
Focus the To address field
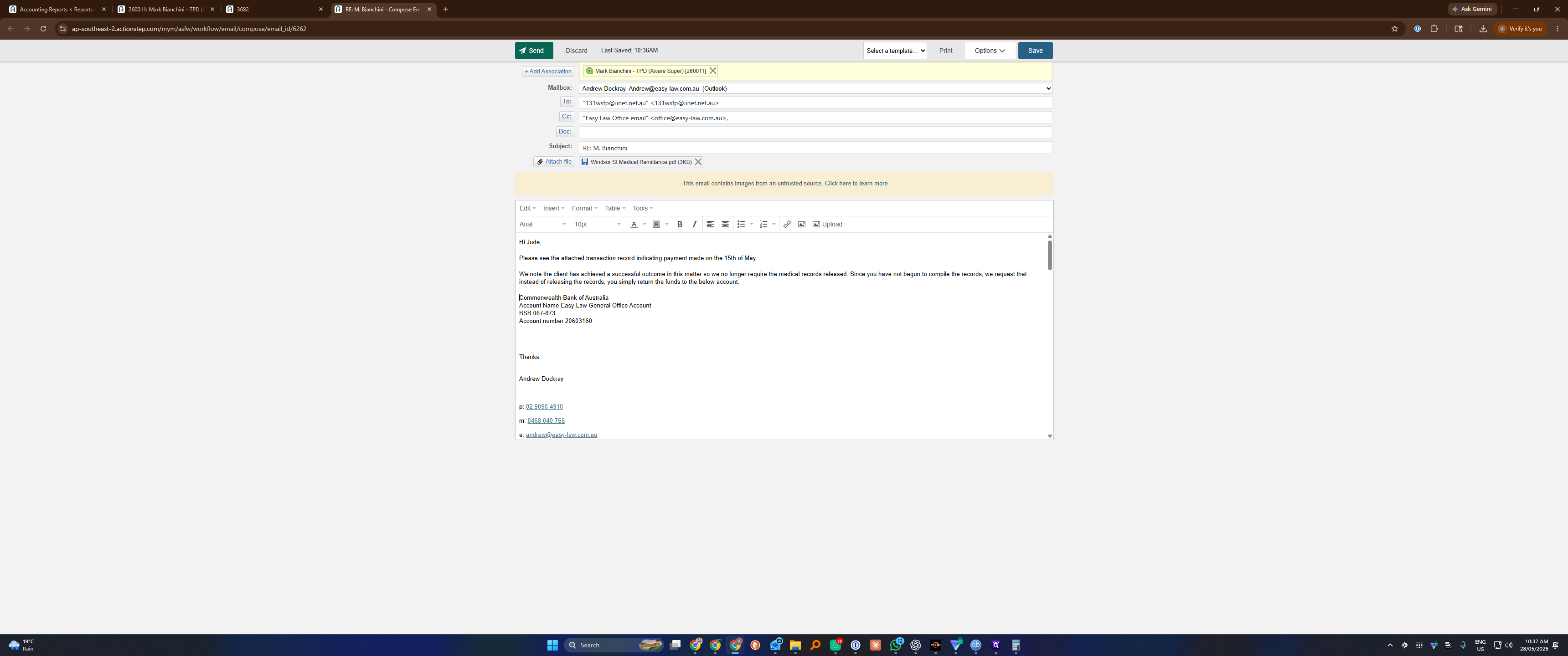815,103
